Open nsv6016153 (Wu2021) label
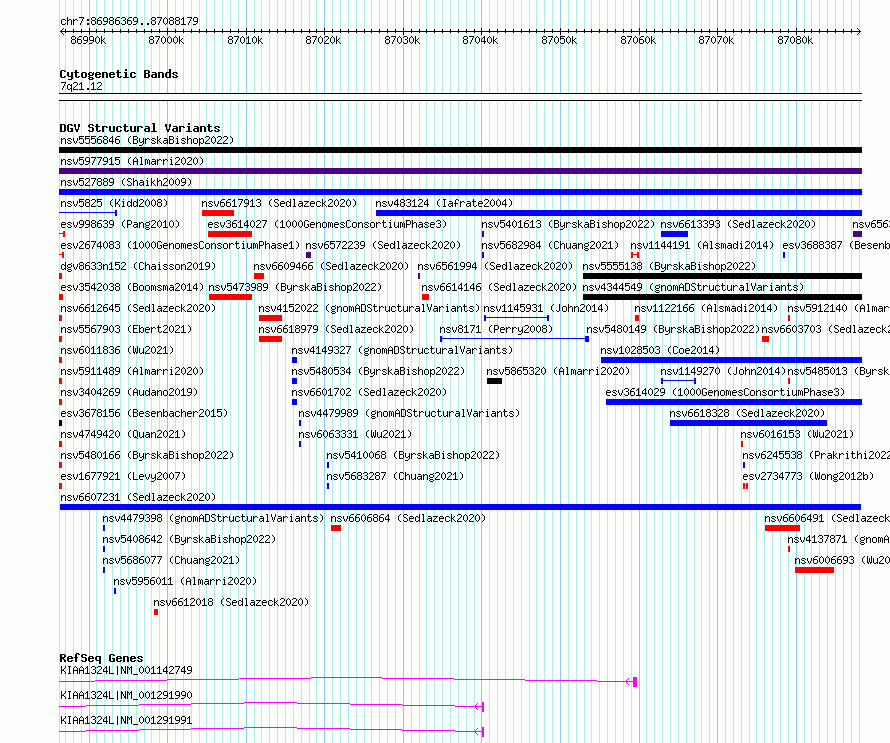The width and height of the screenshot is (890, 743). pos(797,434)
